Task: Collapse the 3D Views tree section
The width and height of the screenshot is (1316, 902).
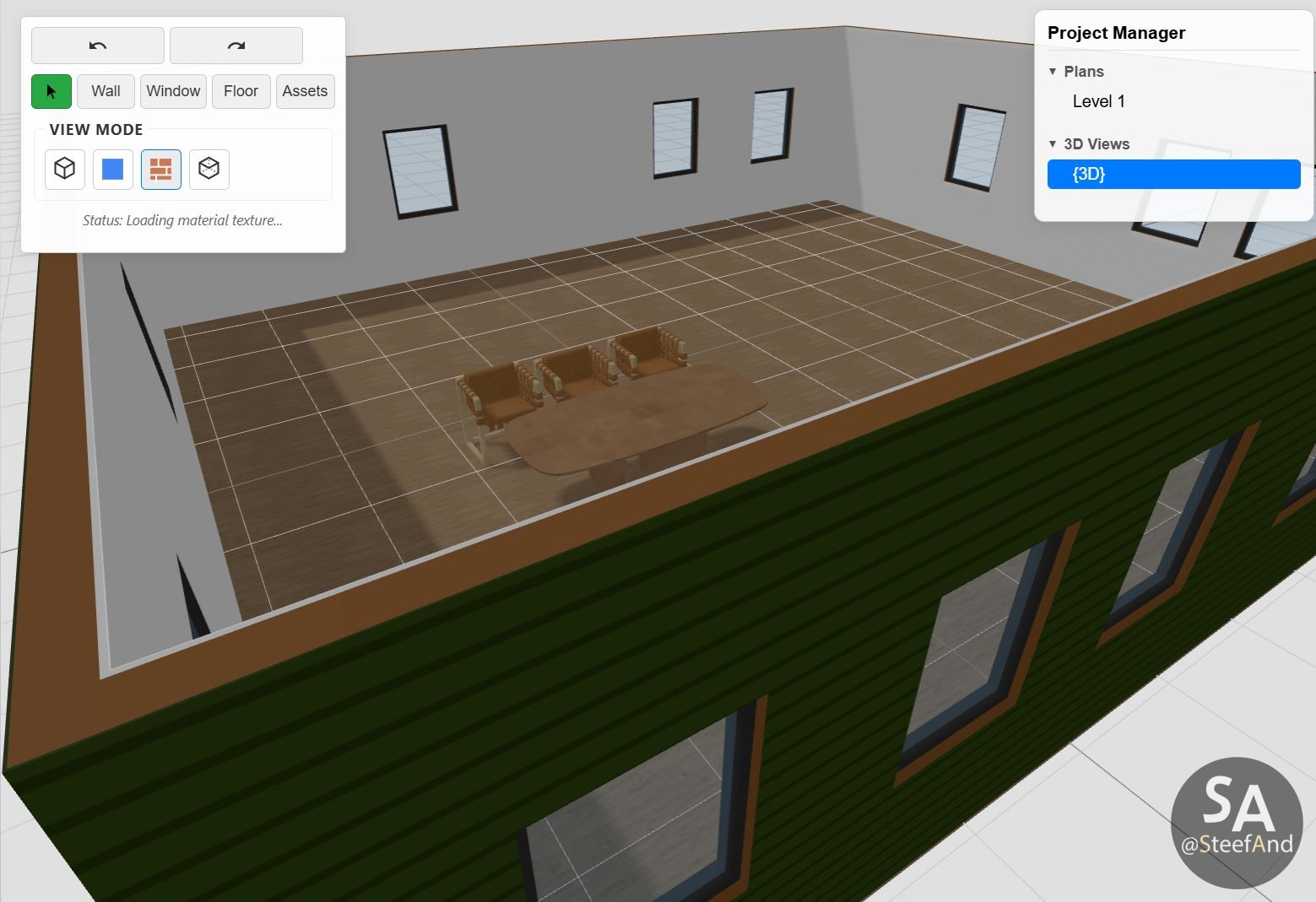Action: click(1053, 144)
